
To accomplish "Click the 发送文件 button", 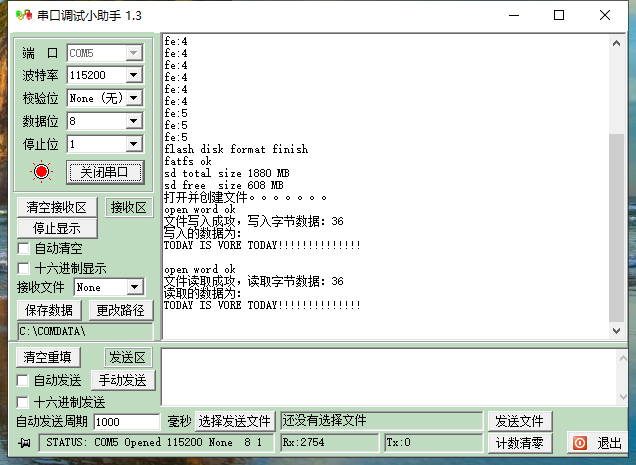I will click(x=520, y=421).
